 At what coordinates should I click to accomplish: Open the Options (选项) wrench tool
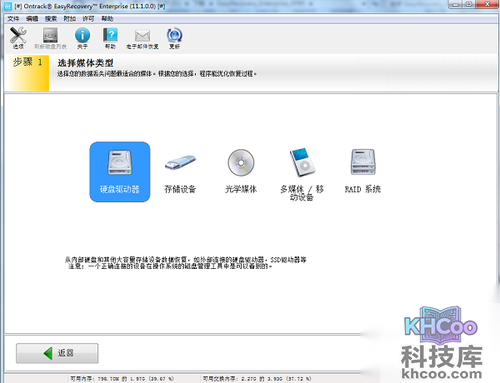(x=18, y=38)
